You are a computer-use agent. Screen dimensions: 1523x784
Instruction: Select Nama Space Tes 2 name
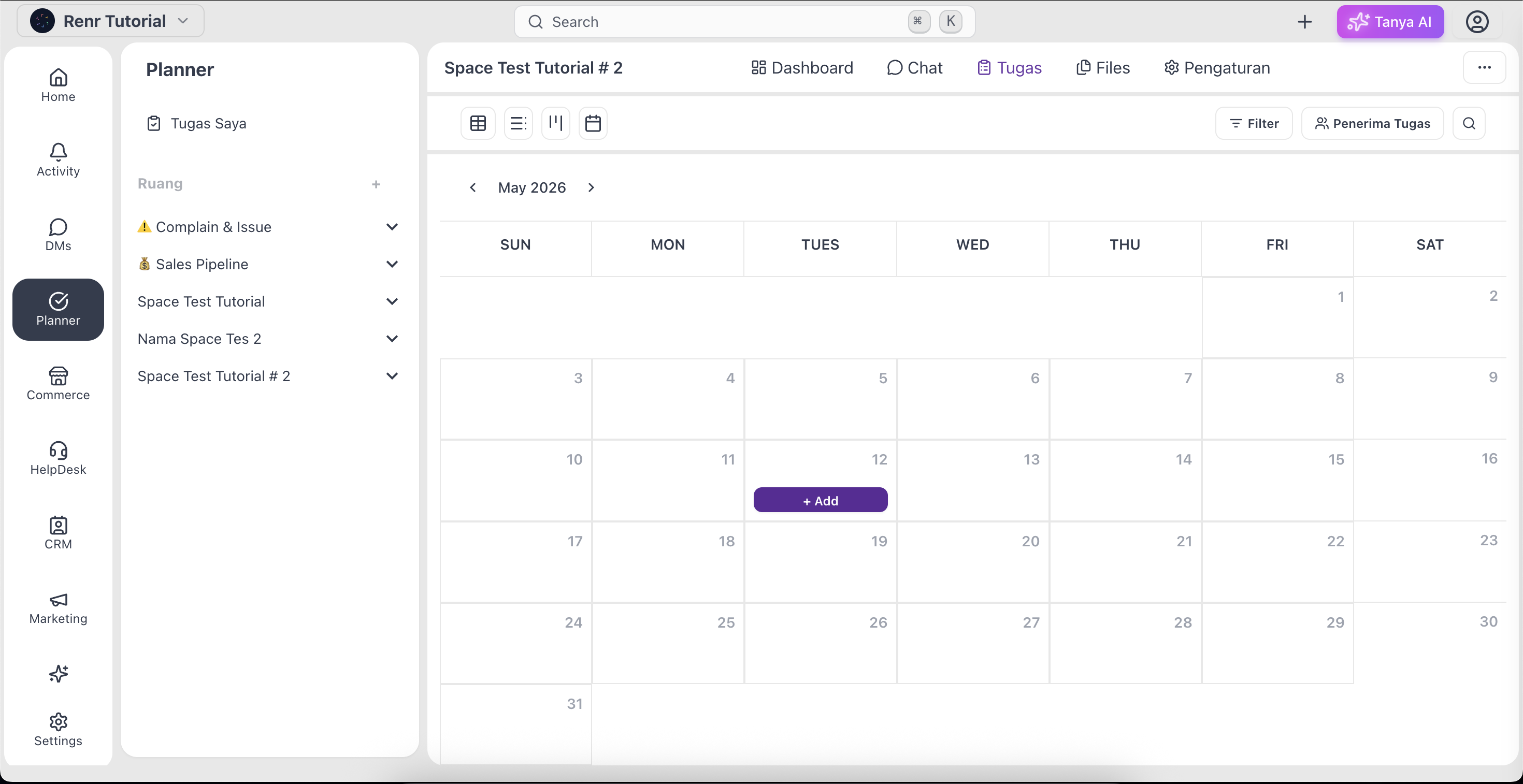[x=199, y=339]
